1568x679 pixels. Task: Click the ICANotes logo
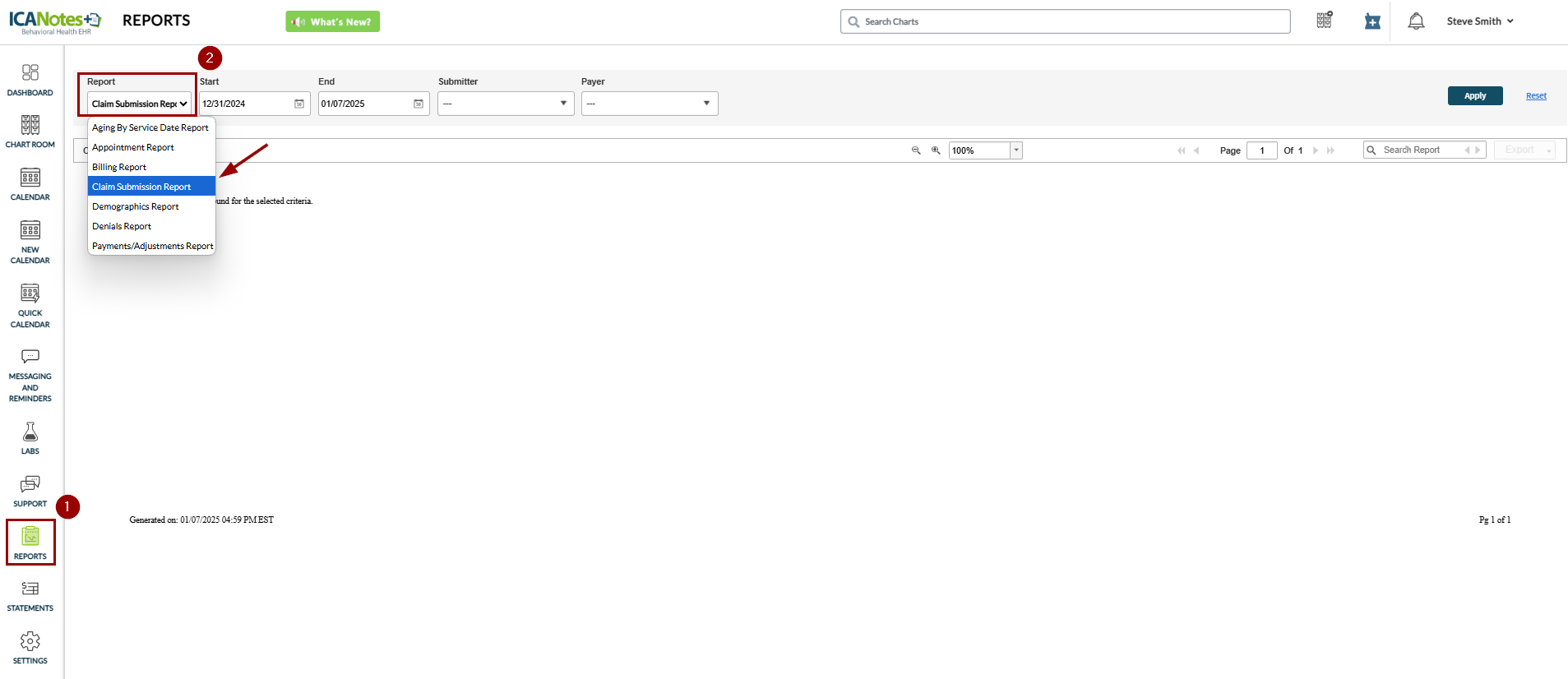(x=55, y=21)
